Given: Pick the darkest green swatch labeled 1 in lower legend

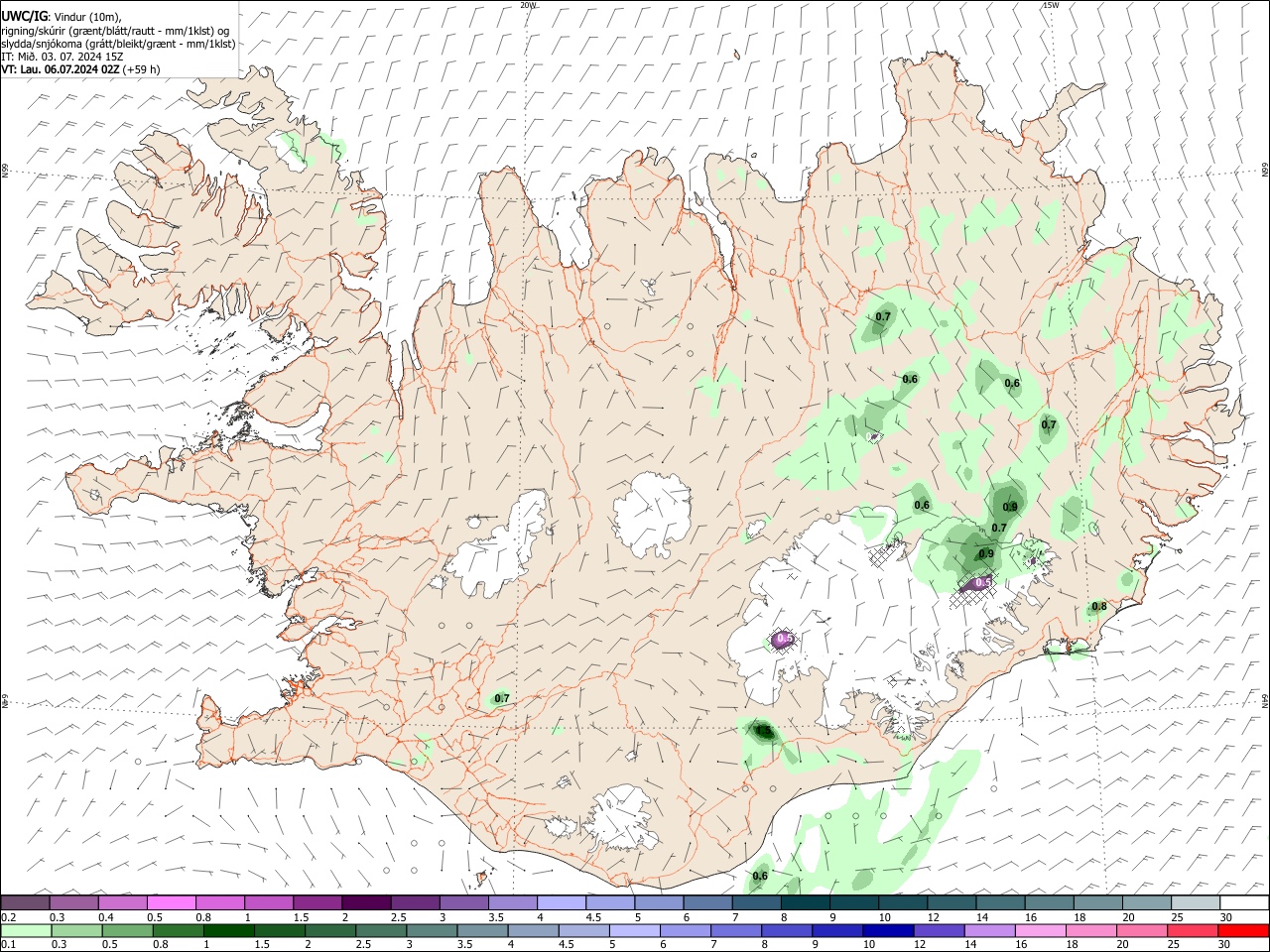Looking at the screenshot, I should tap(228, 931).
